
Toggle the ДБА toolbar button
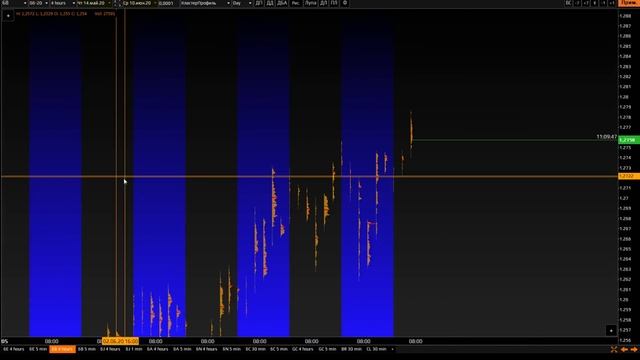[282, 3]
